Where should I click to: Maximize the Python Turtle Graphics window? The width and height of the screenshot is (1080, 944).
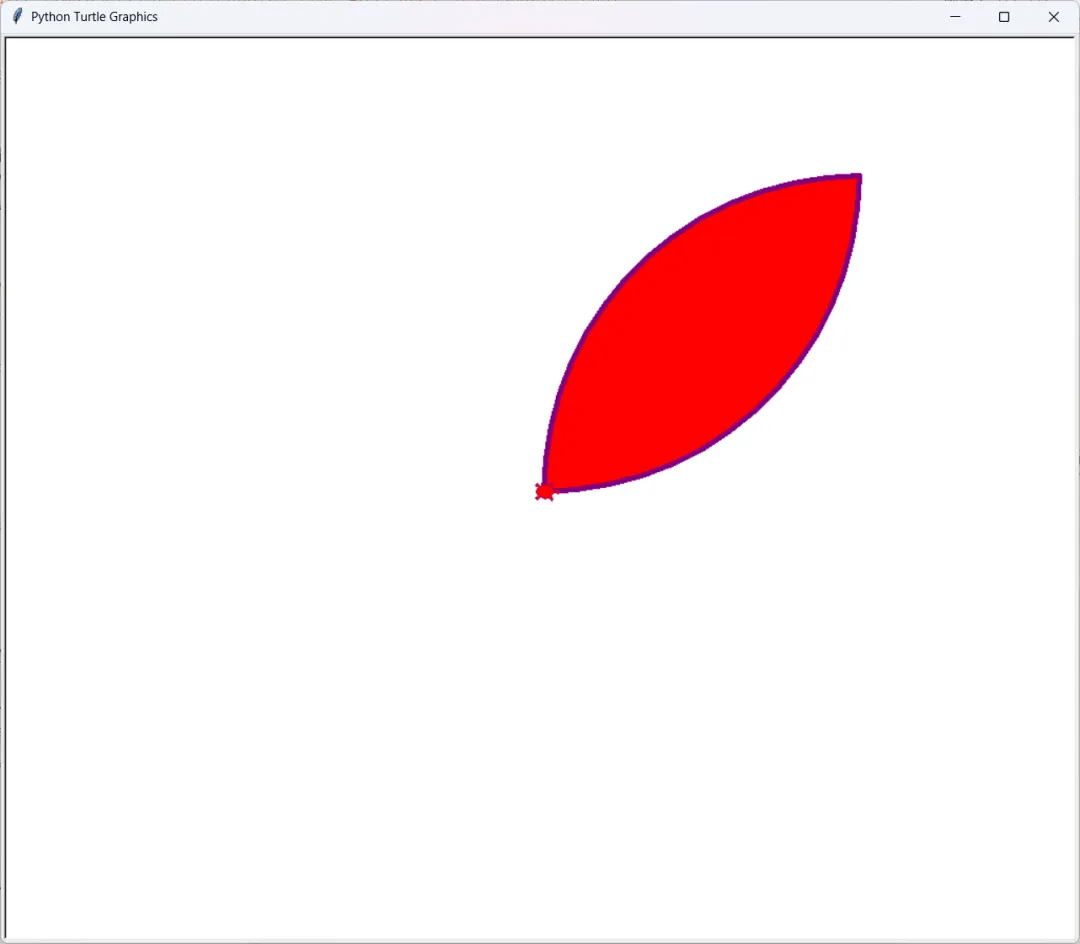pos(1004,17)
